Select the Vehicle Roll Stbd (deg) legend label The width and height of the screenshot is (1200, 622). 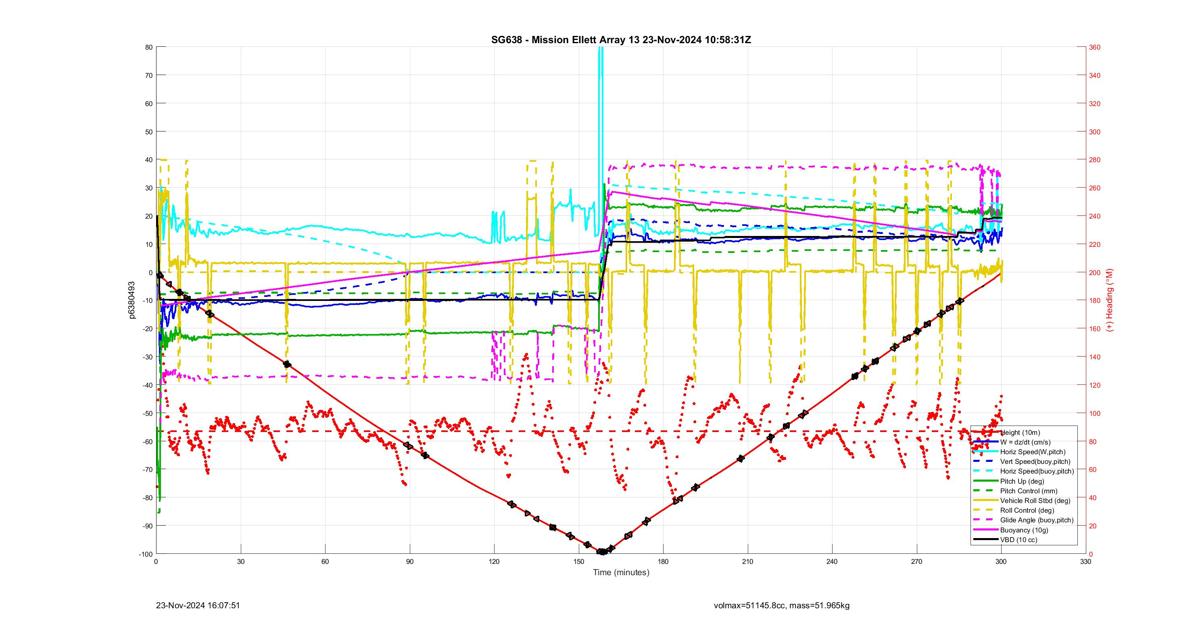[x=1035, y=500]
